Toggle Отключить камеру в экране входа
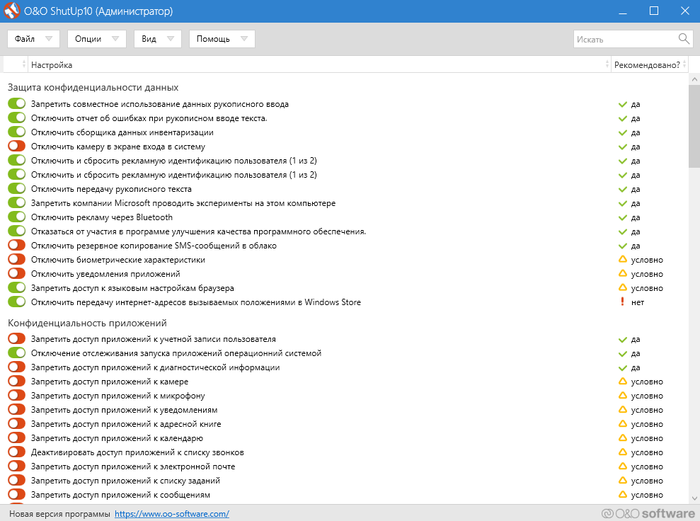Image resolution: width=700 pixels, height=521 pixels. click(x=17, y=146)
